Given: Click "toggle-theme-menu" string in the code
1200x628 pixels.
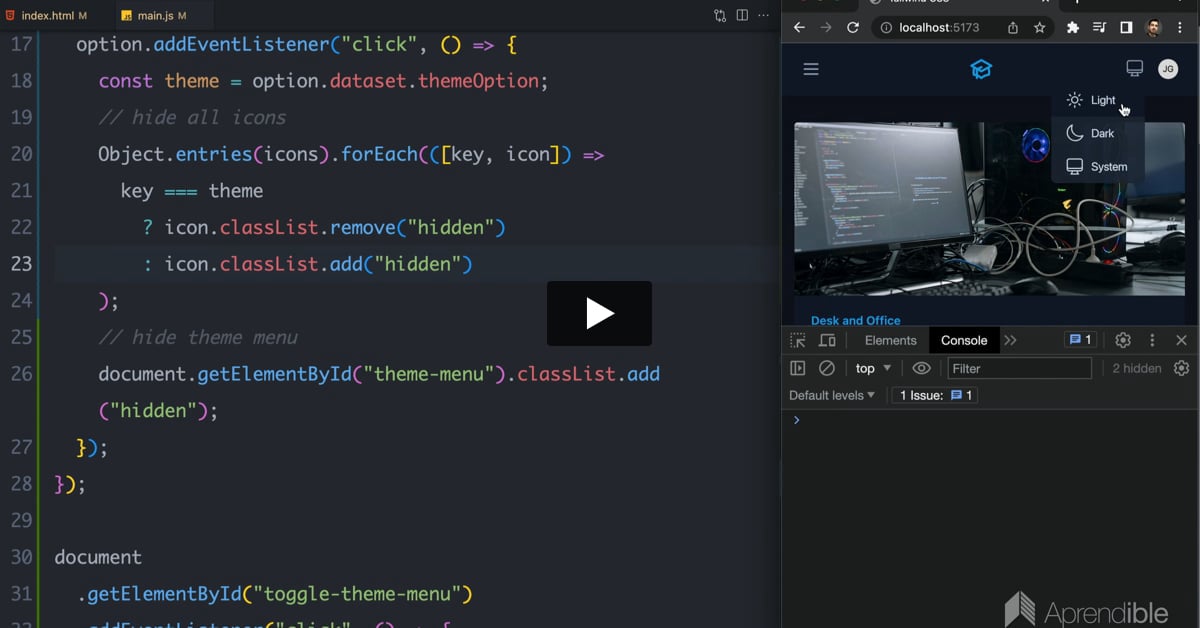Looking at the screenshot, I should [357, 594].
